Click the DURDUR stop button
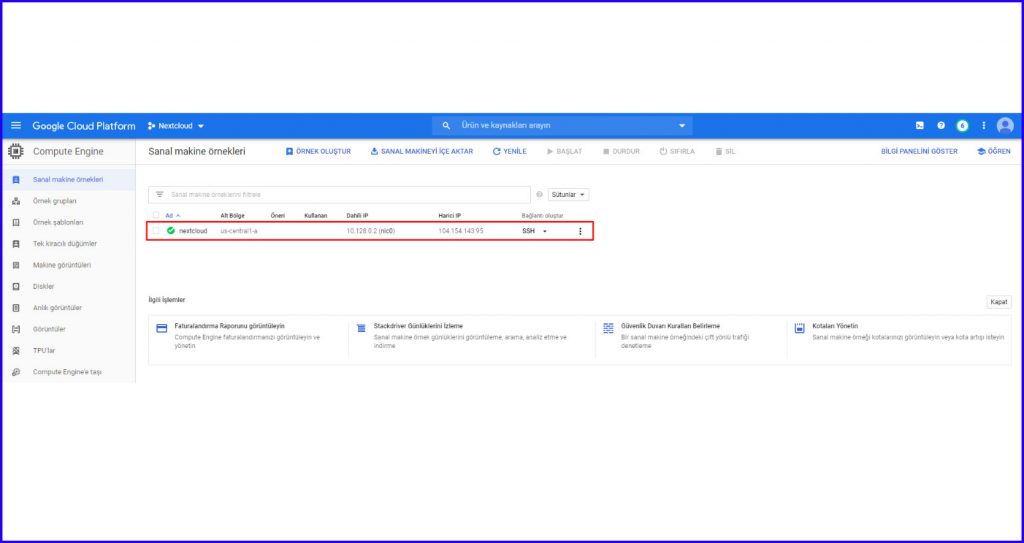This screenshot has height=543, width=1024. tap(621, 152)
